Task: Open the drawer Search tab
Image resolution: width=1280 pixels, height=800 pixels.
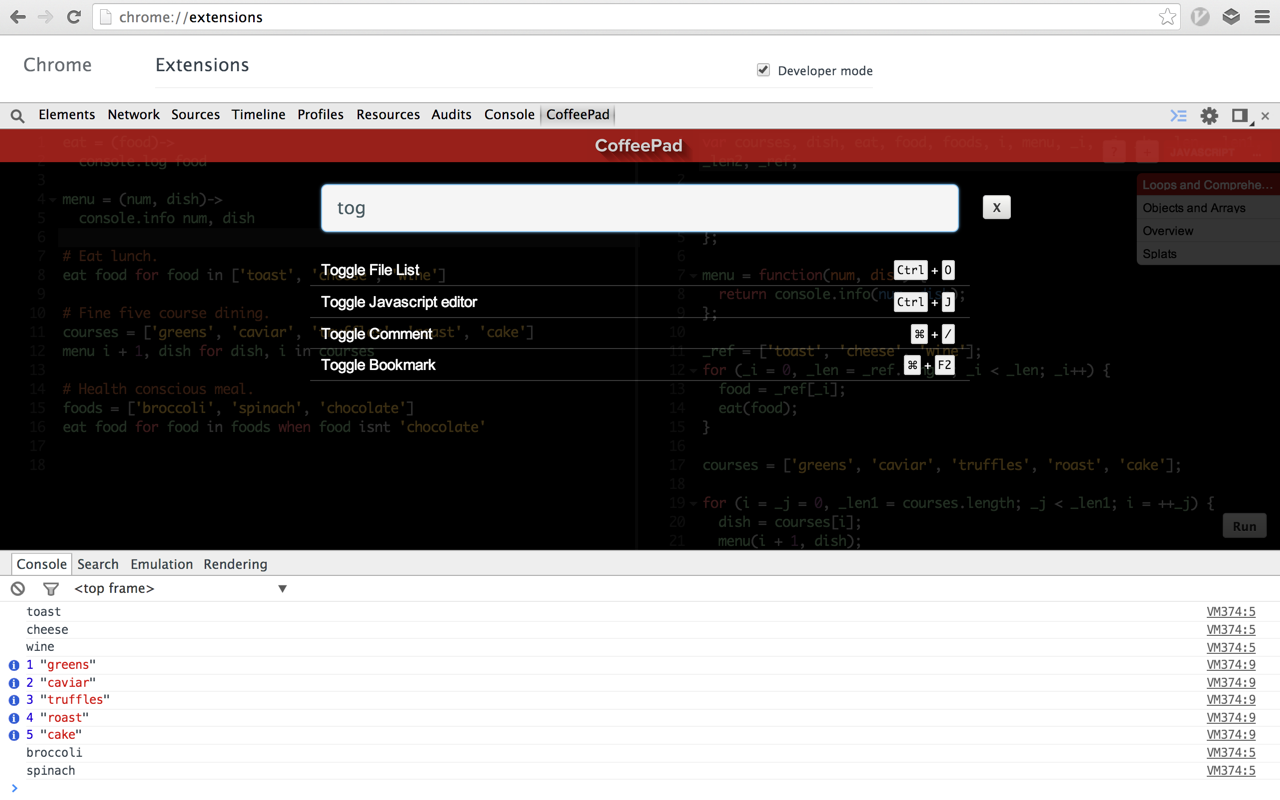Action: 98,564
